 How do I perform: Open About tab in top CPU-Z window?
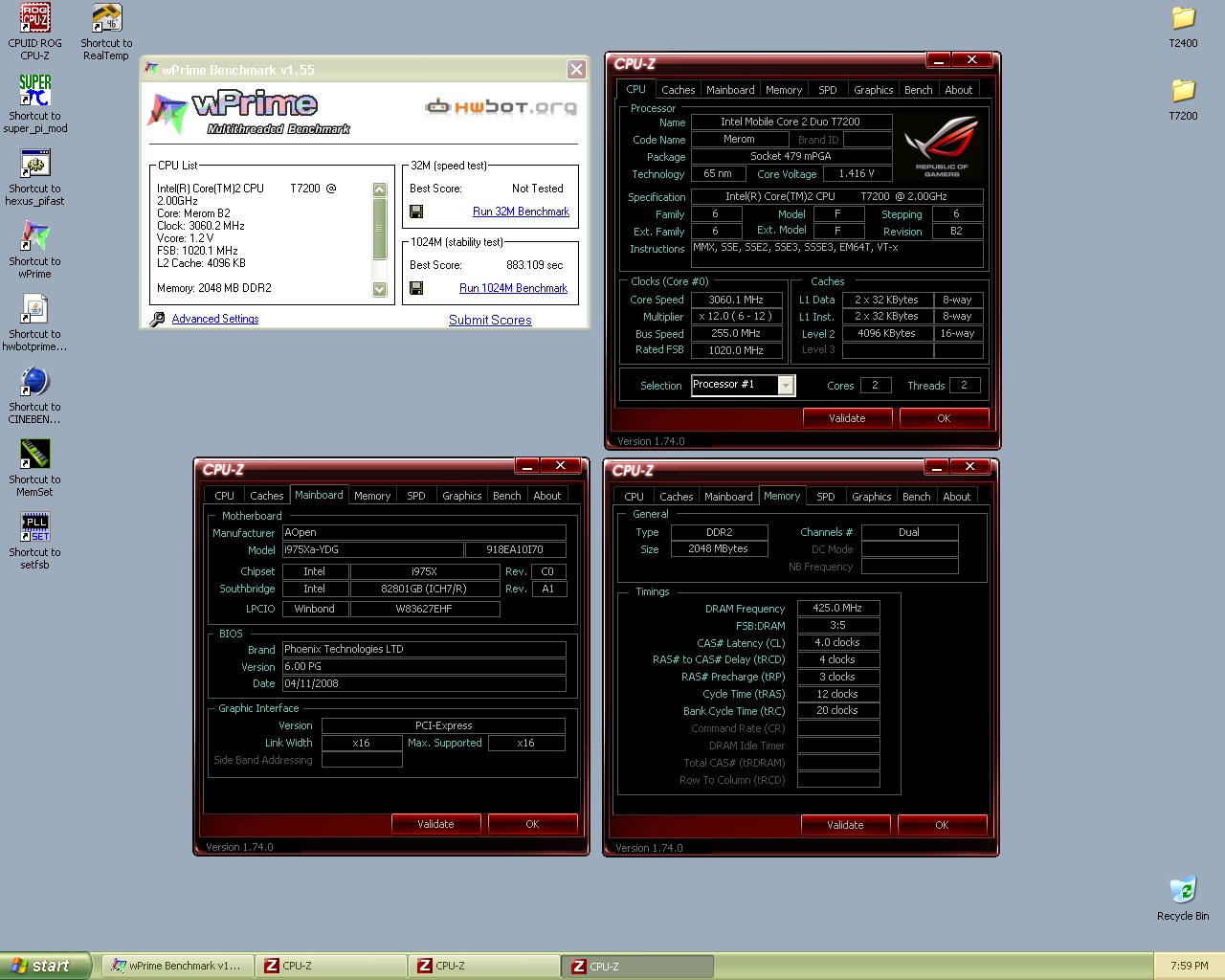[958, 90]
